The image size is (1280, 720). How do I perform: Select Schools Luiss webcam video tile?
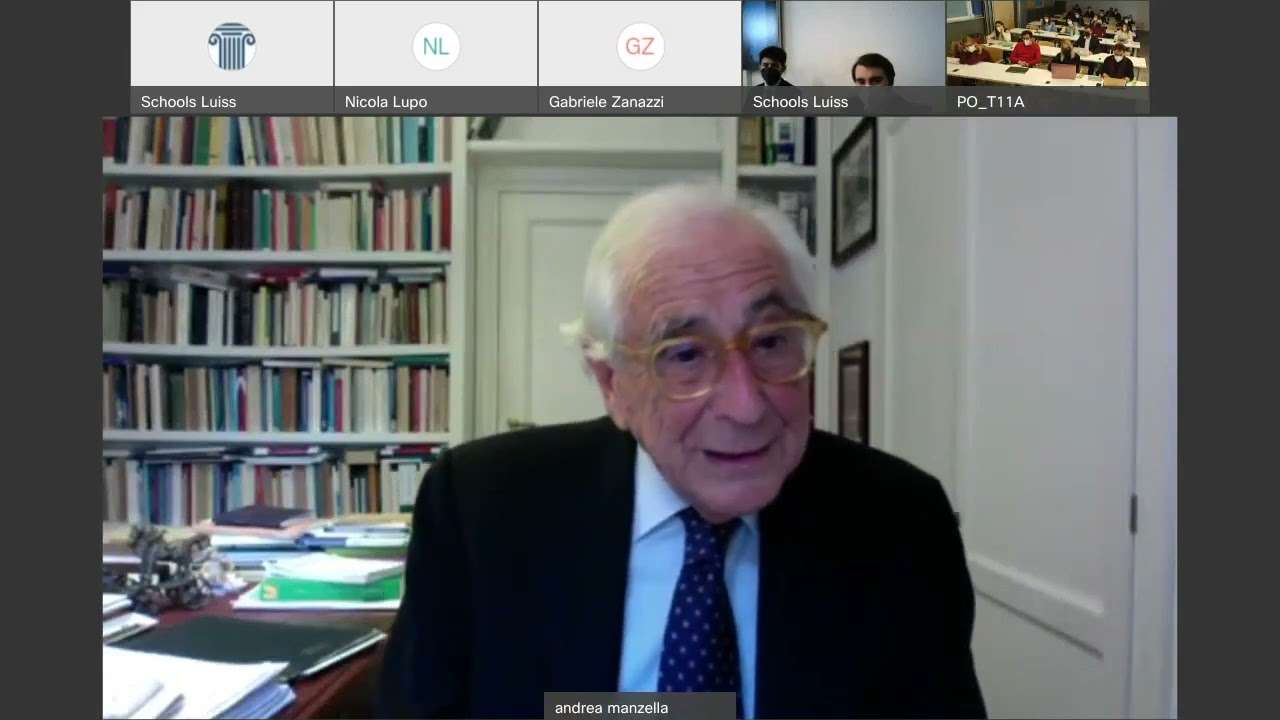tap(843, 57)
